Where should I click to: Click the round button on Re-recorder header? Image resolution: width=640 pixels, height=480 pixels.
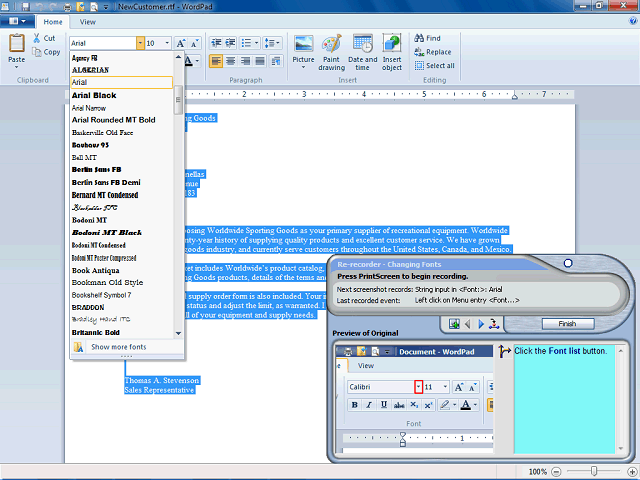[568, 263]
